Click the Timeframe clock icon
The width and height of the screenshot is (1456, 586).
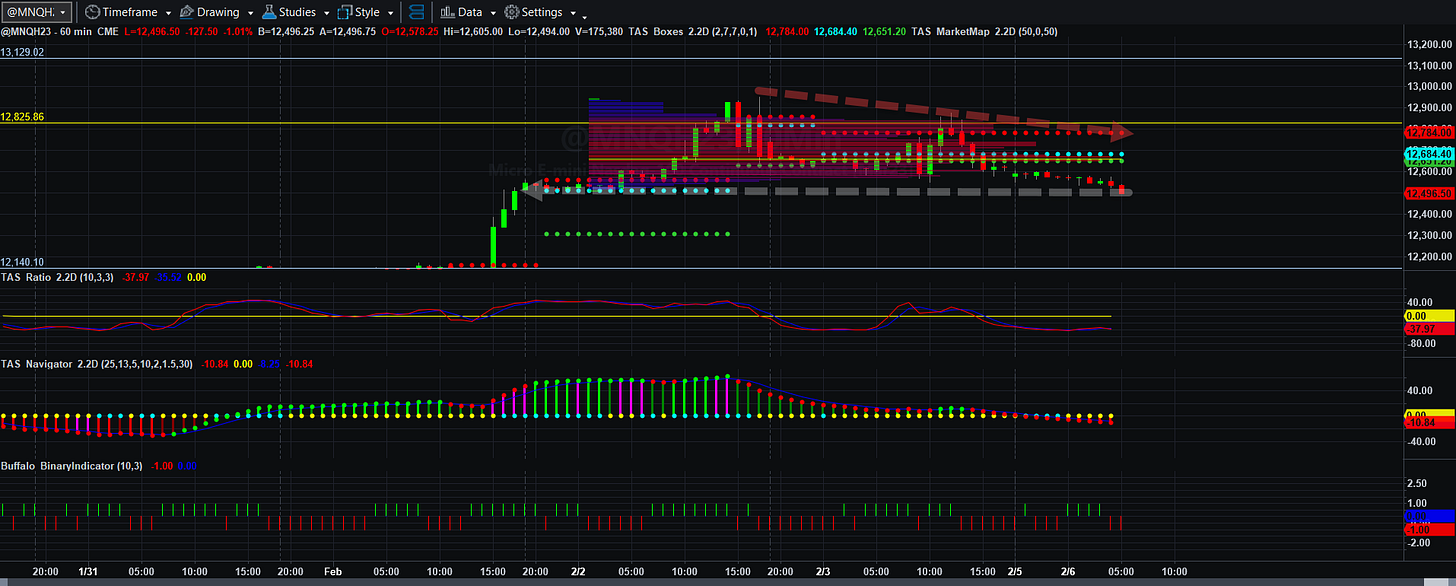[92, 12]
